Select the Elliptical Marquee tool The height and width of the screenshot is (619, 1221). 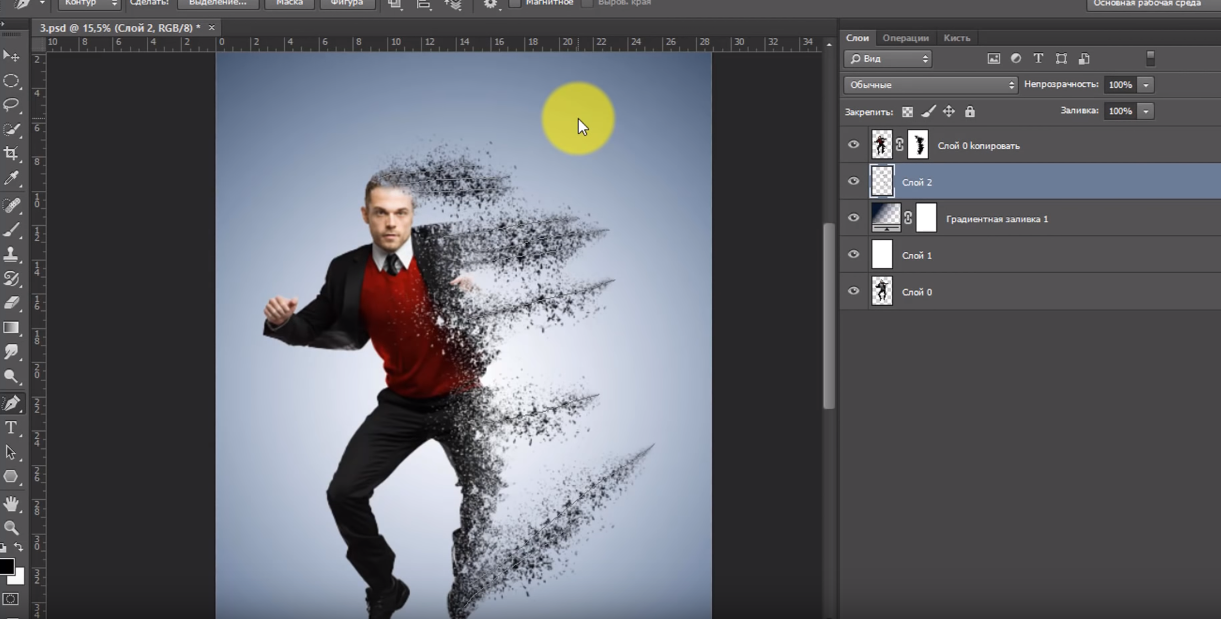[x=11, y=81]
